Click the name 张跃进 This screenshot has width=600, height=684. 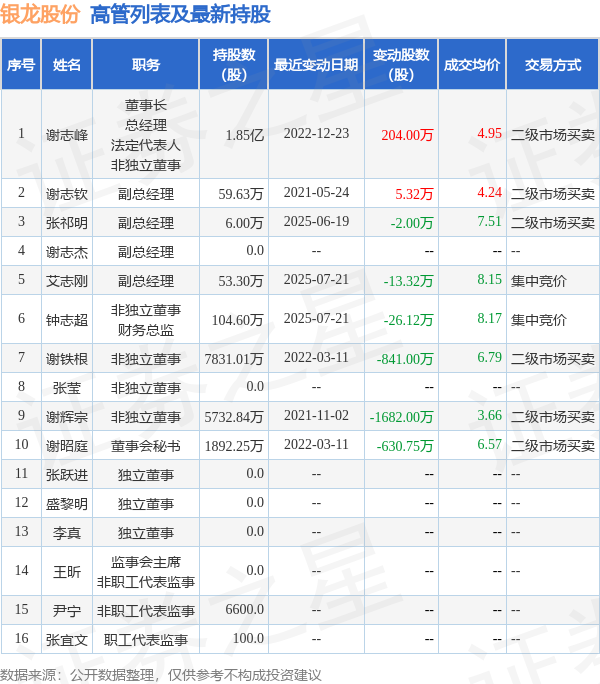(67, 475)
